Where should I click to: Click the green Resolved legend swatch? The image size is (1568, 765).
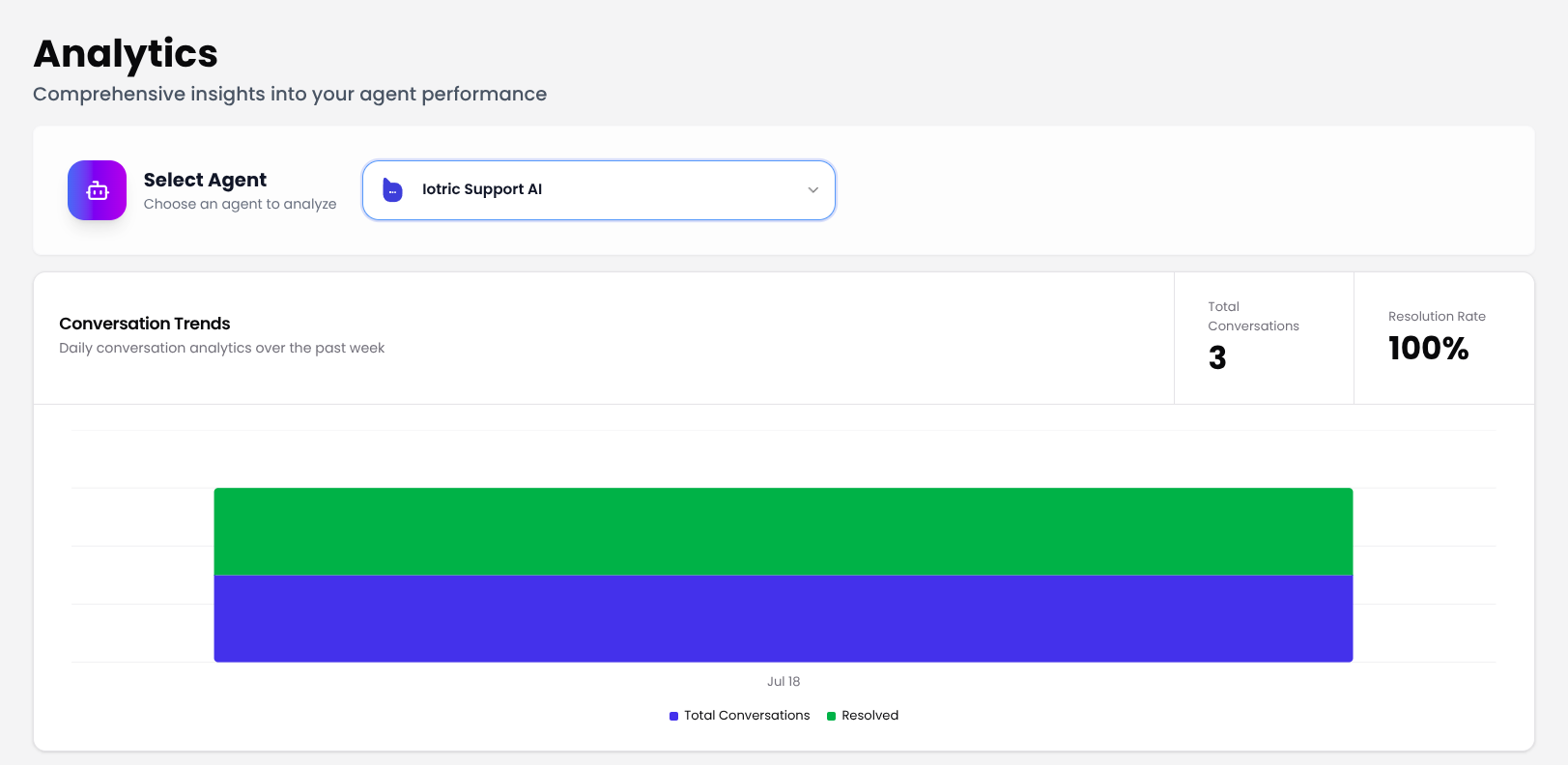(x=832, y=716)
